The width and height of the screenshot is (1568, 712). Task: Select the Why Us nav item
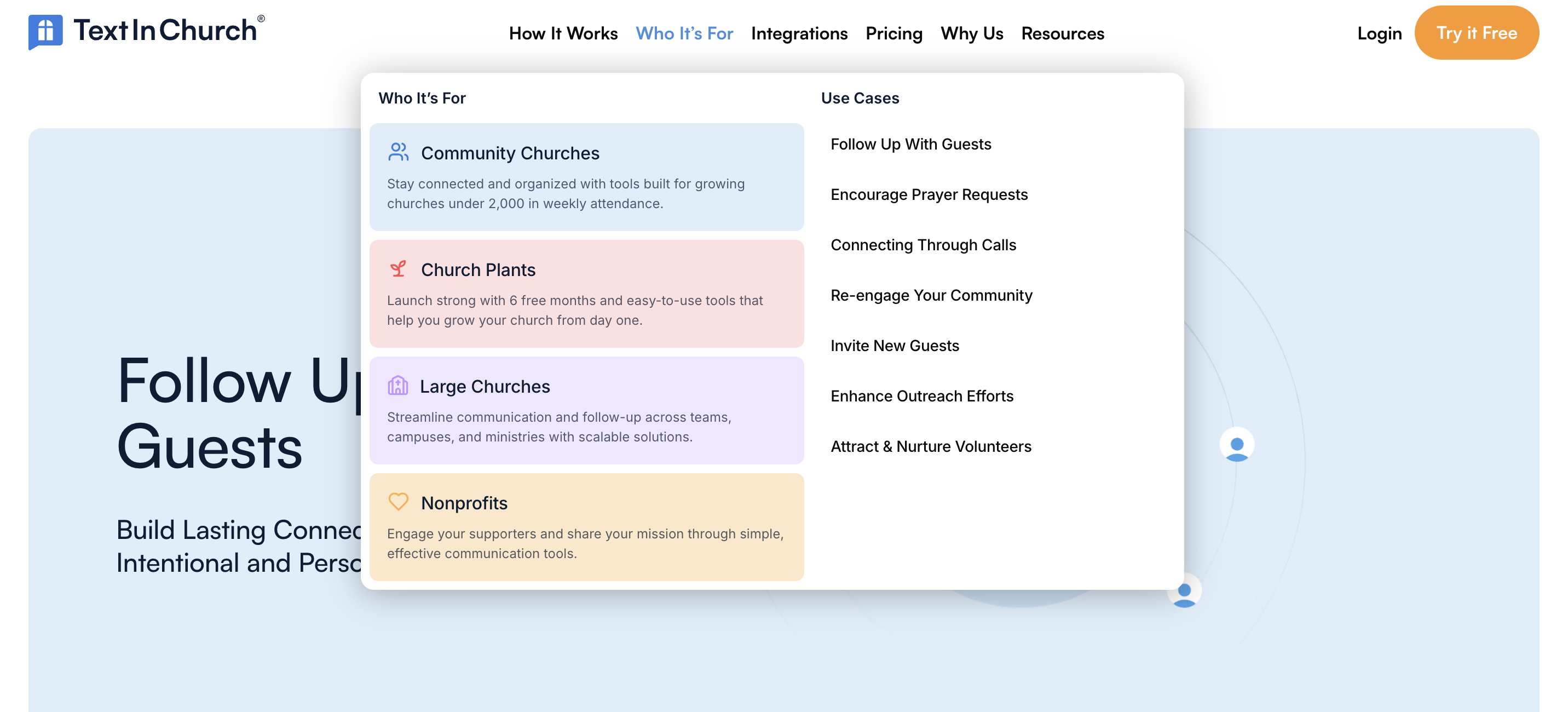(x=971, y=33)
